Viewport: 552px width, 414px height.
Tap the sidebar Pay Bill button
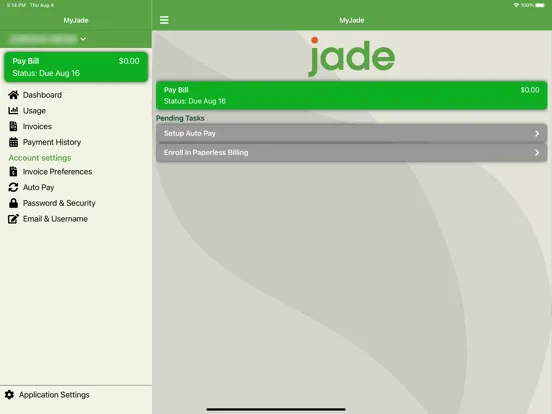point(76,67)
